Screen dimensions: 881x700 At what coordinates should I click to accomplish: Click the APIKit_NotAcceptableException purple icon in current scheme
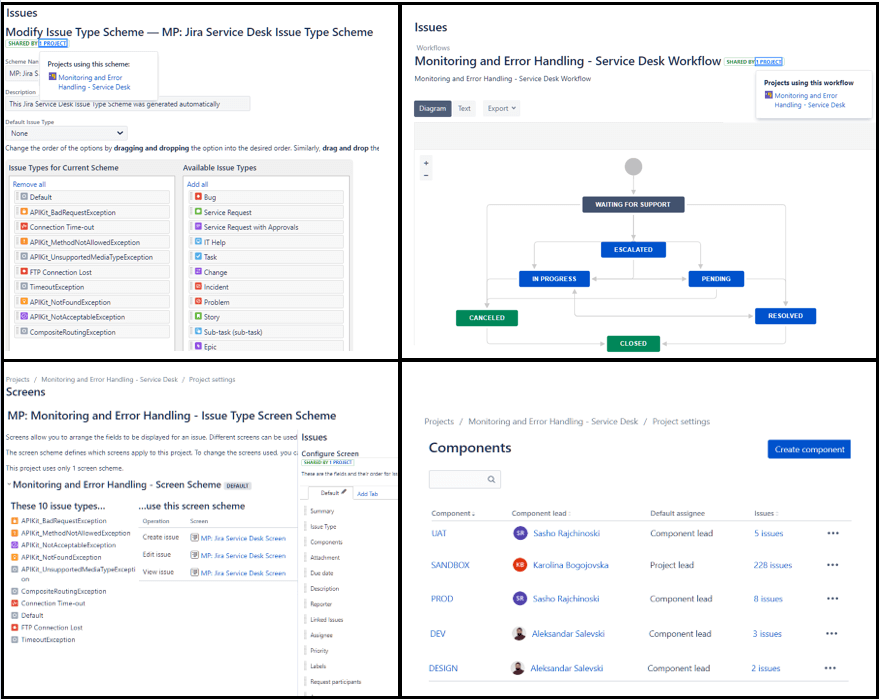[24, 316]
